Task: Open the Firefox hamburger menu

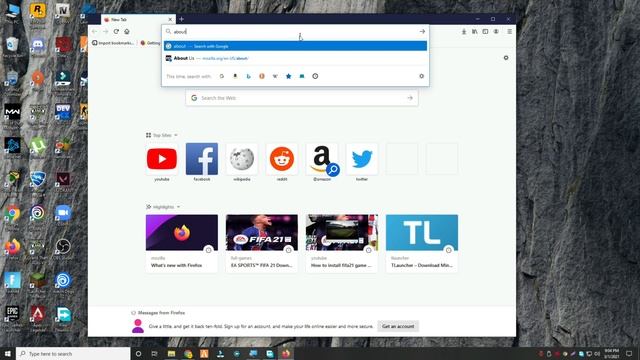Action: tap(509, 31)
